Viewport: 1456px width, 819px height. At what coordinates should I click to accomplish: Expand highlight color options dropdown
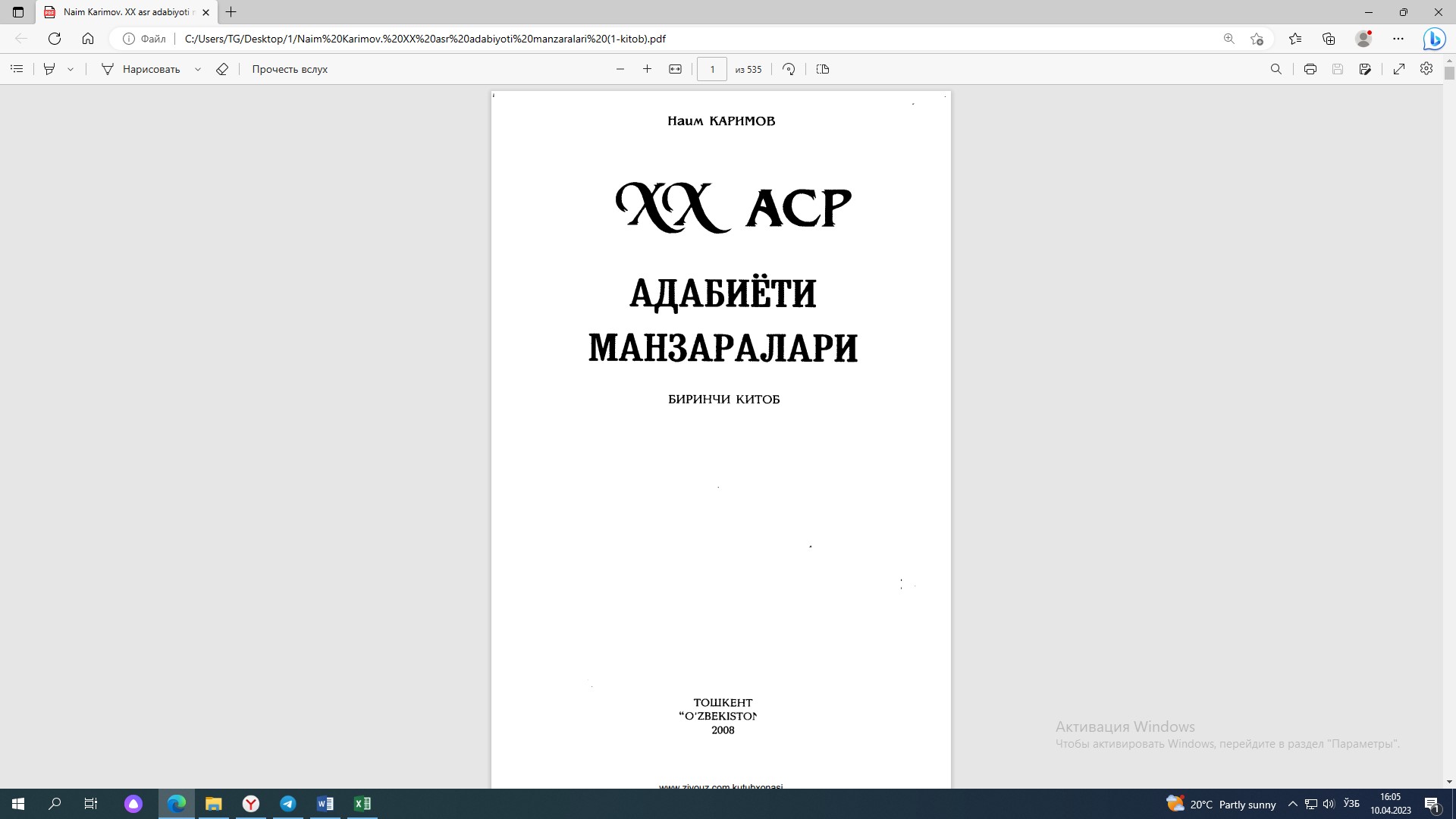(71, 69)
